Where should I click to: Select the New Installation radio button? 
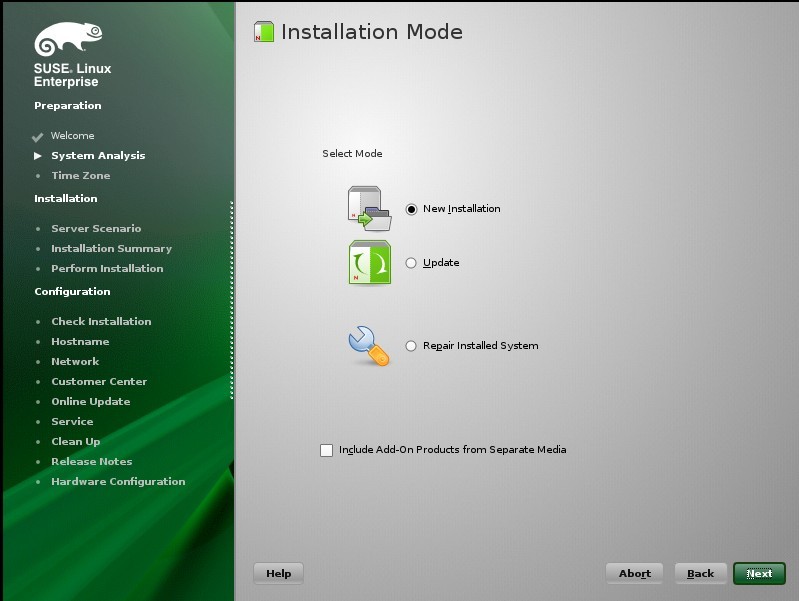pos(411,209)
